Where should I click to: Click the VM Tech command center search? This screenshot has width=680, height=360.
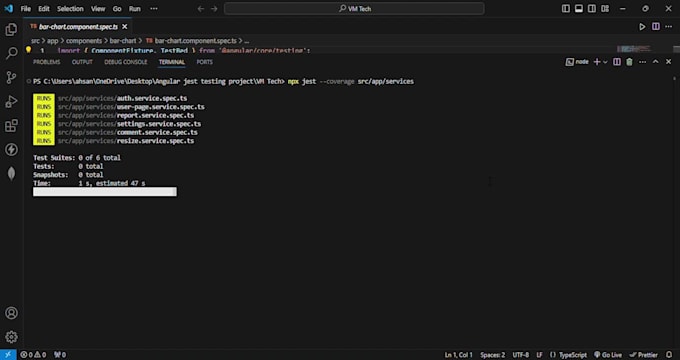[x=354, y=9]
